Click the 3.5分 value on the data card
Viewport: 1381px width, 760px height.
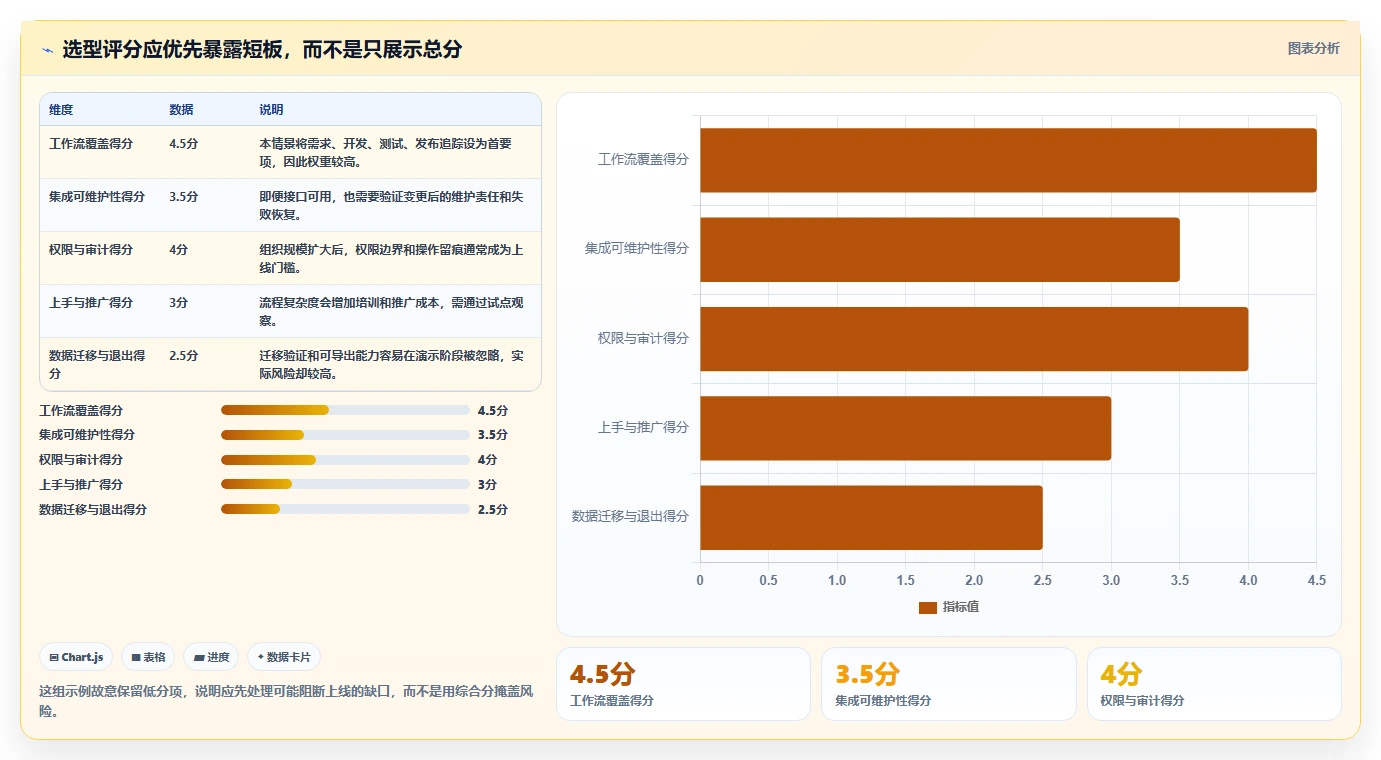(x=868, y=675)
